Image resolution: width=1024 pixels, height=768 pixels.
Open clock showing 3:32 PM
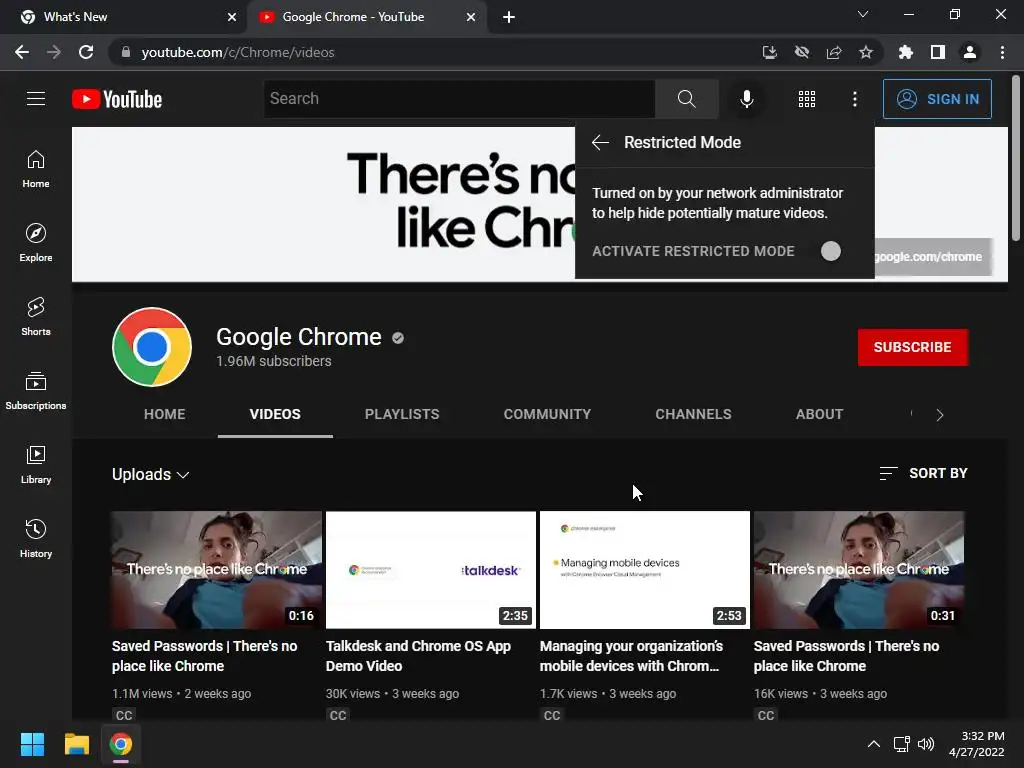976,744
